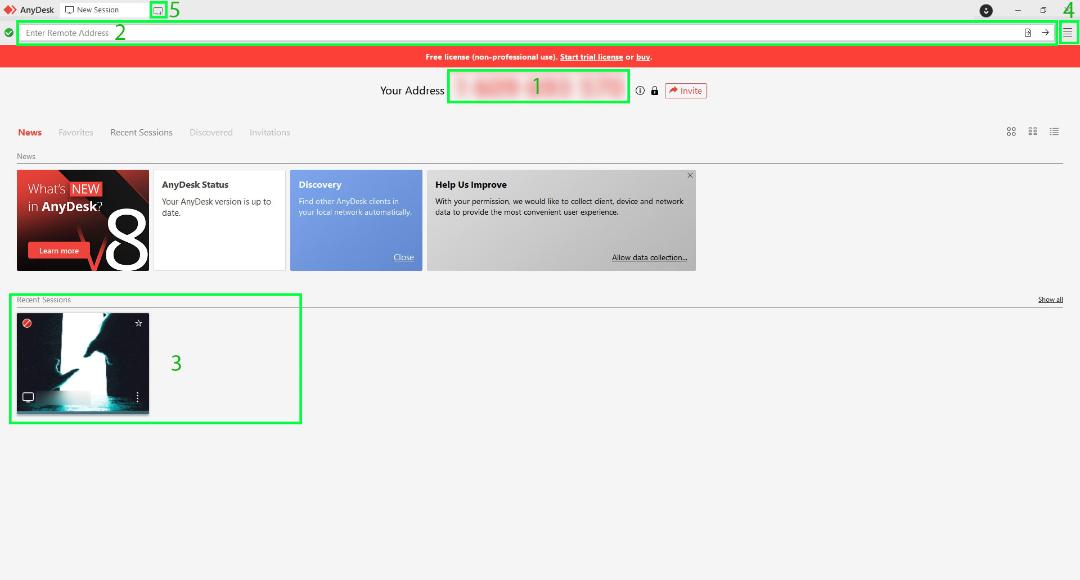Click the file transfer icon in address bar

[x=1028, y=33]
